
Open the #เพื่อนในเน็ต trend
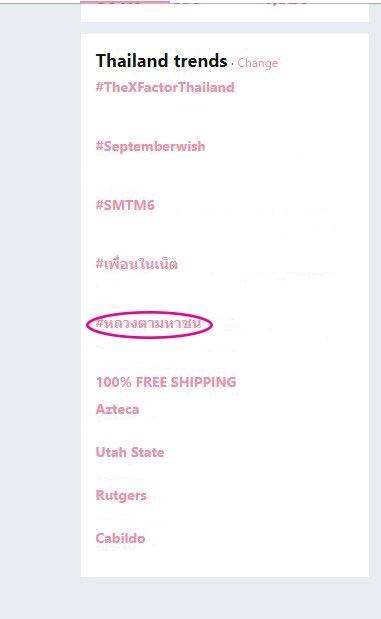click(x=137, y=263)
